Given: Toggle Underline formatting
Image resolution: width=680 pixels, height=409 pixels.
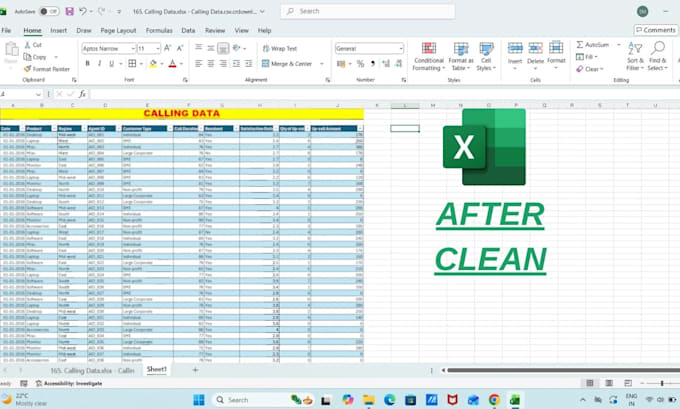Looking at the screenshot, I should click(111, 64).
